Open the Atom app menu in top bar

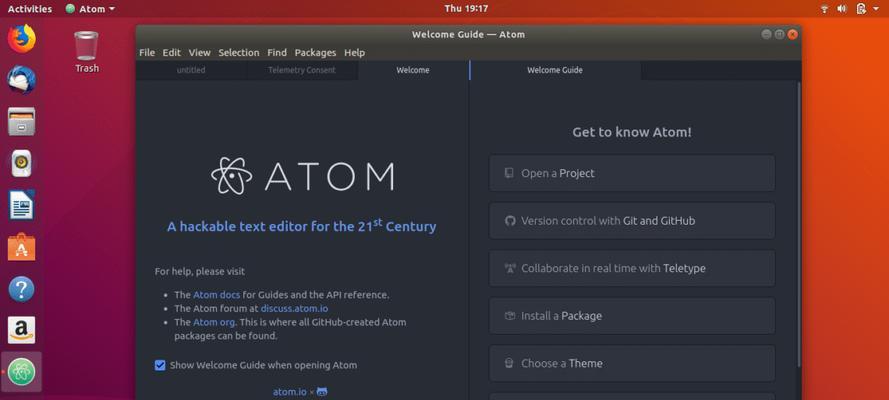coord(90,8)
